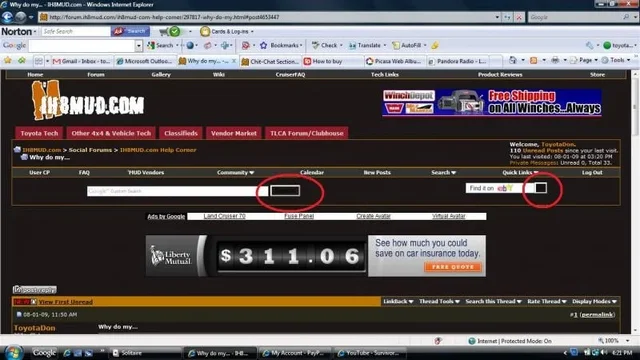Open the Norton logo dropdown
The image size is (640, 360).
coord(18,31)
